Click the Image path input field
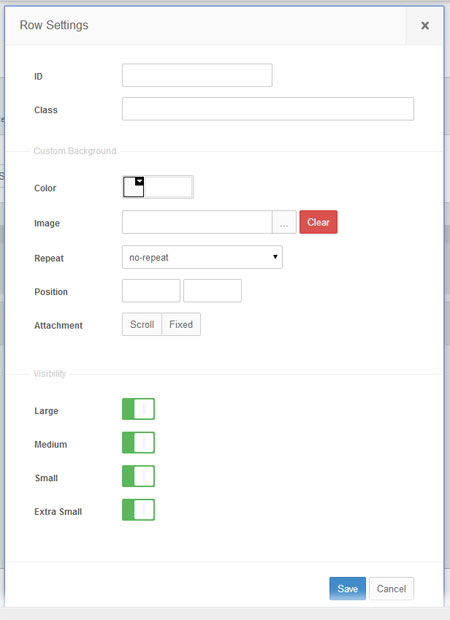 (197, 222)
